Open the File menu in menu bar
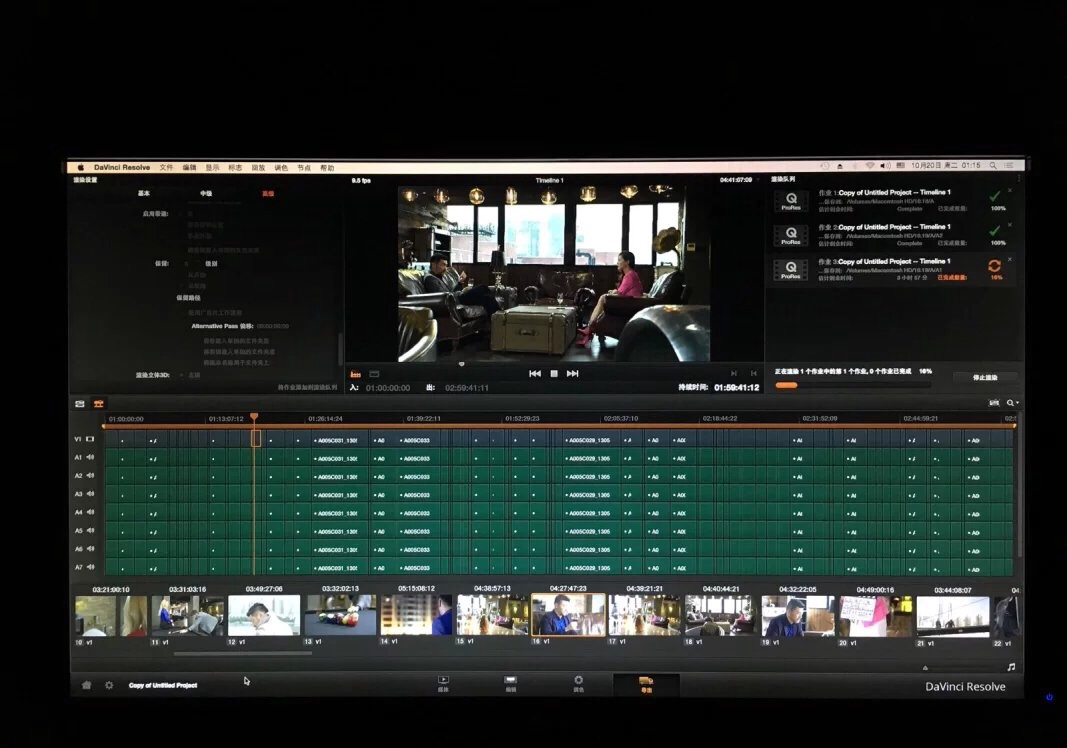 166,167
